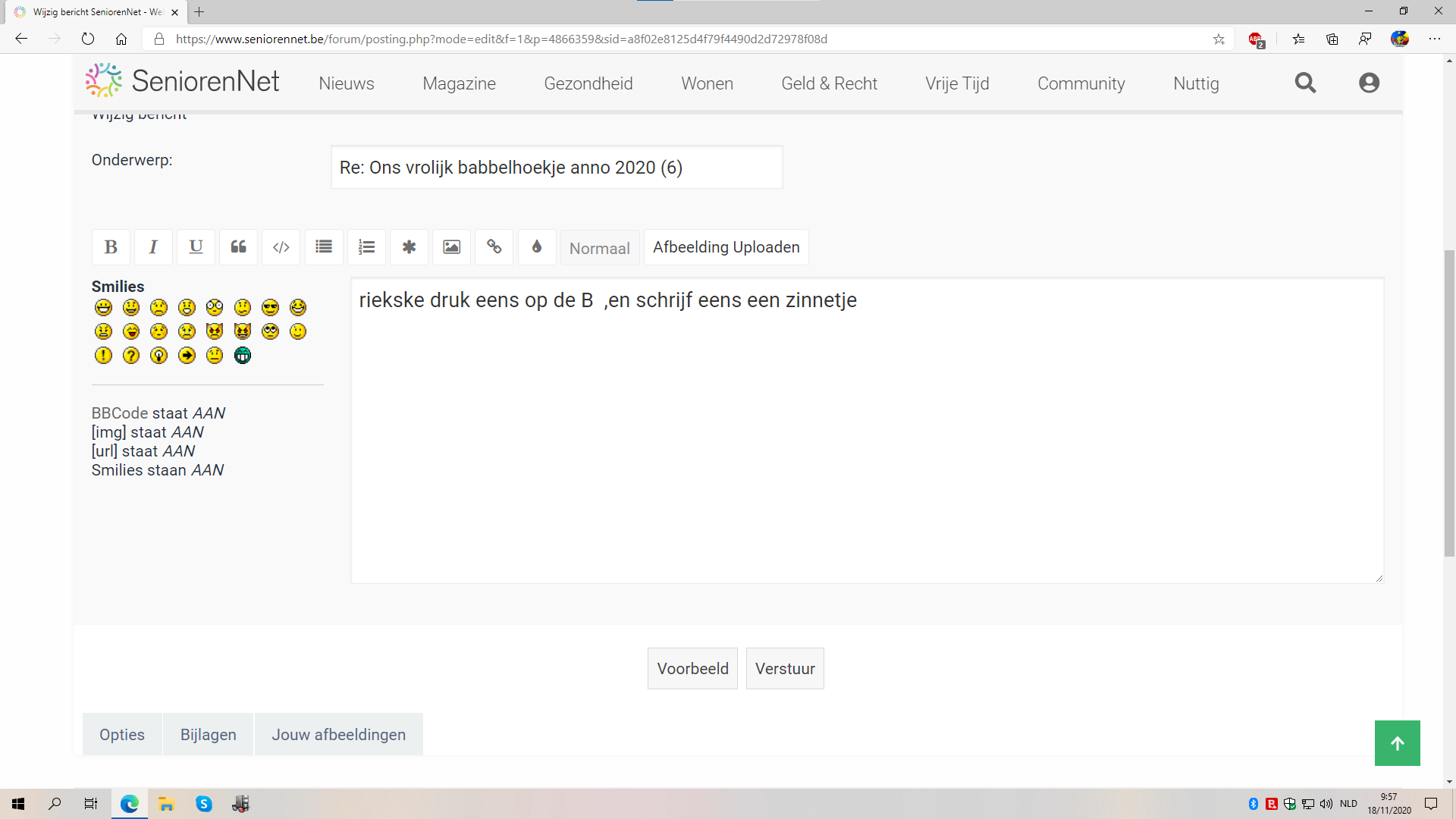Click Afbeelding Uploaden button
The image size is (1456, 819).
pyautogui.click(x=726, y=247)
